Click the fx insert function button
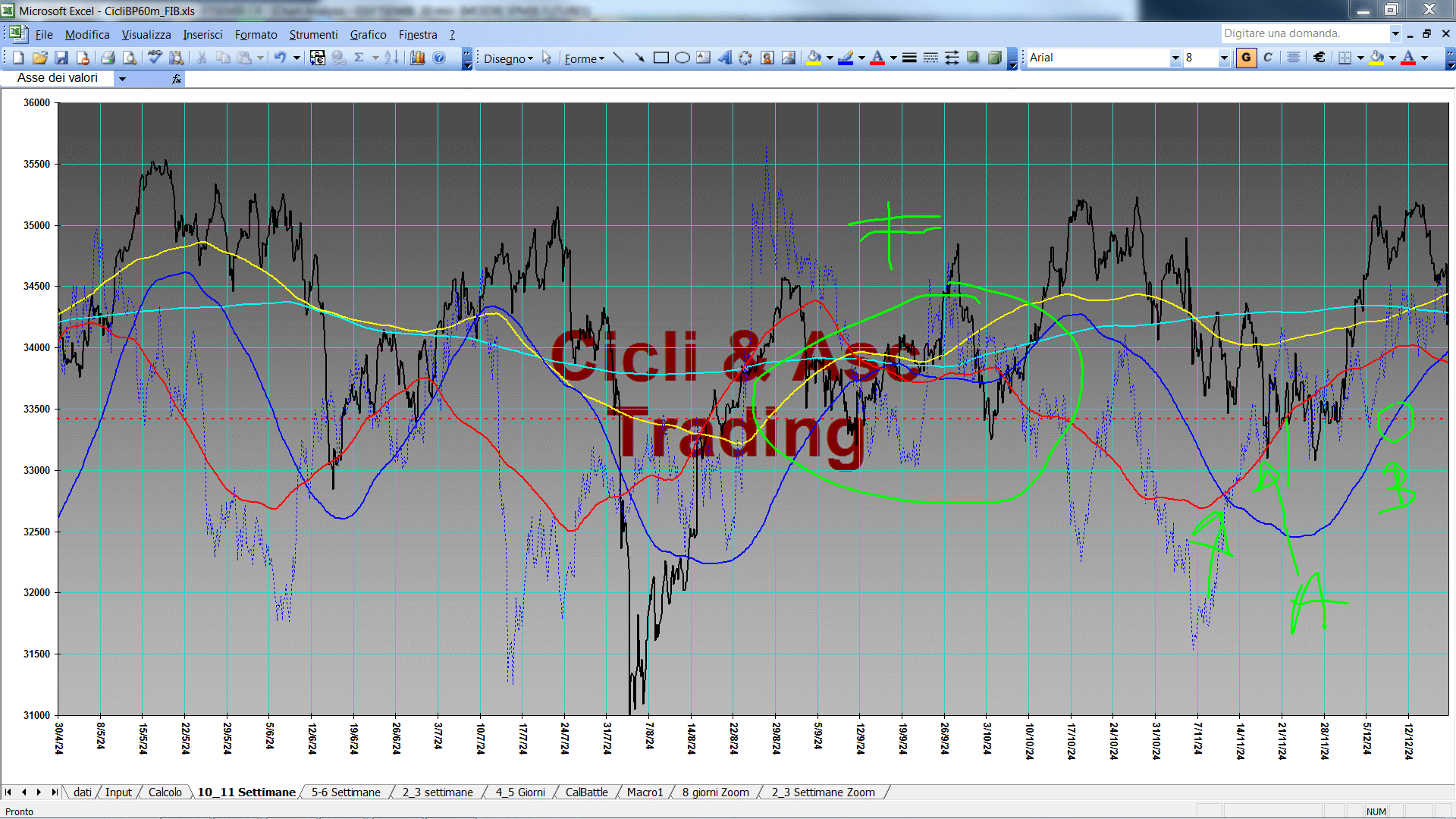Viewport: 1456px width, 819px height. tap(176, 78)
